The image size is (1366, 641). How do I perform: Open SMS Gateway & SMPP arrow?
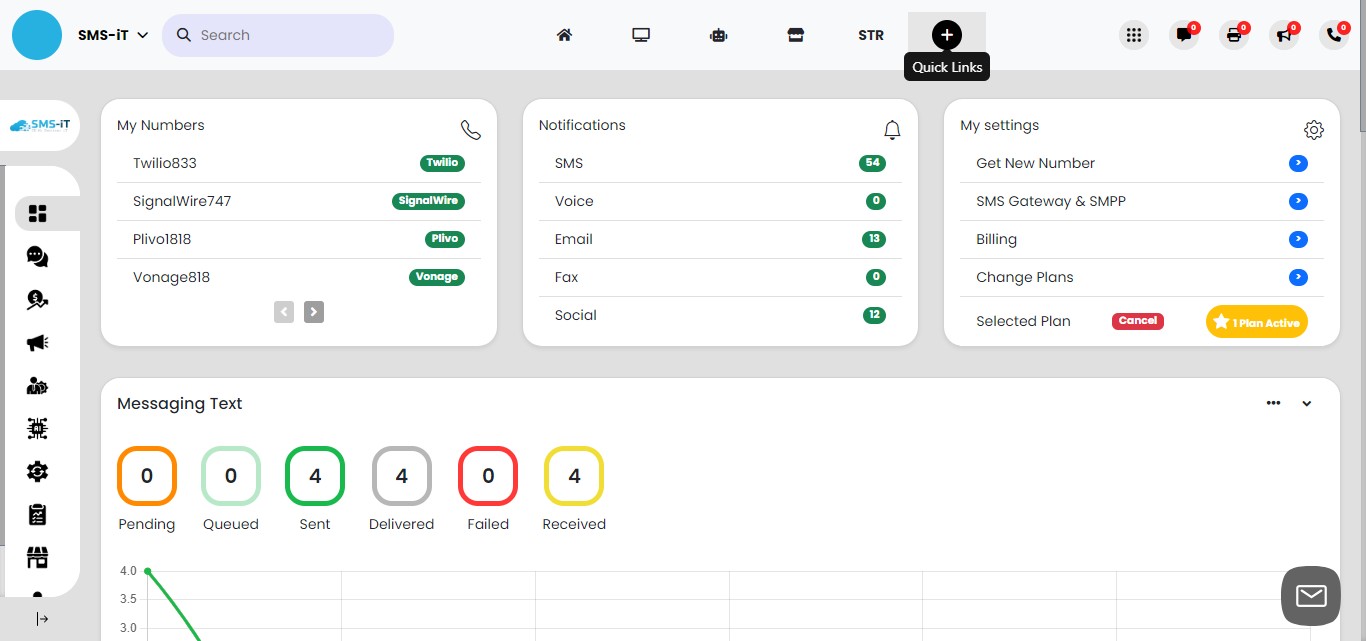[x=1298, y=201]
